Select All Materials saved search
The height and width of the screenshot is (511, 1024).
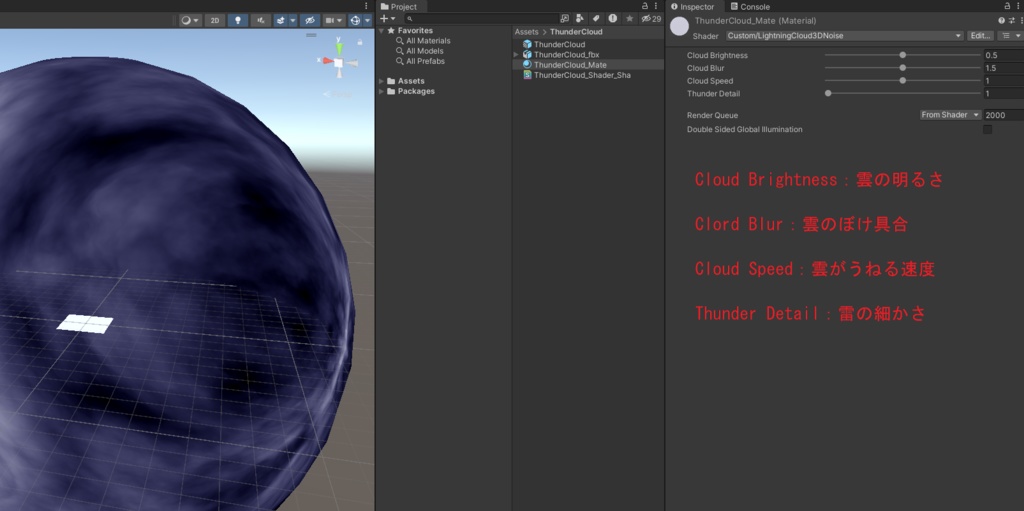click(x=428, y=41)
